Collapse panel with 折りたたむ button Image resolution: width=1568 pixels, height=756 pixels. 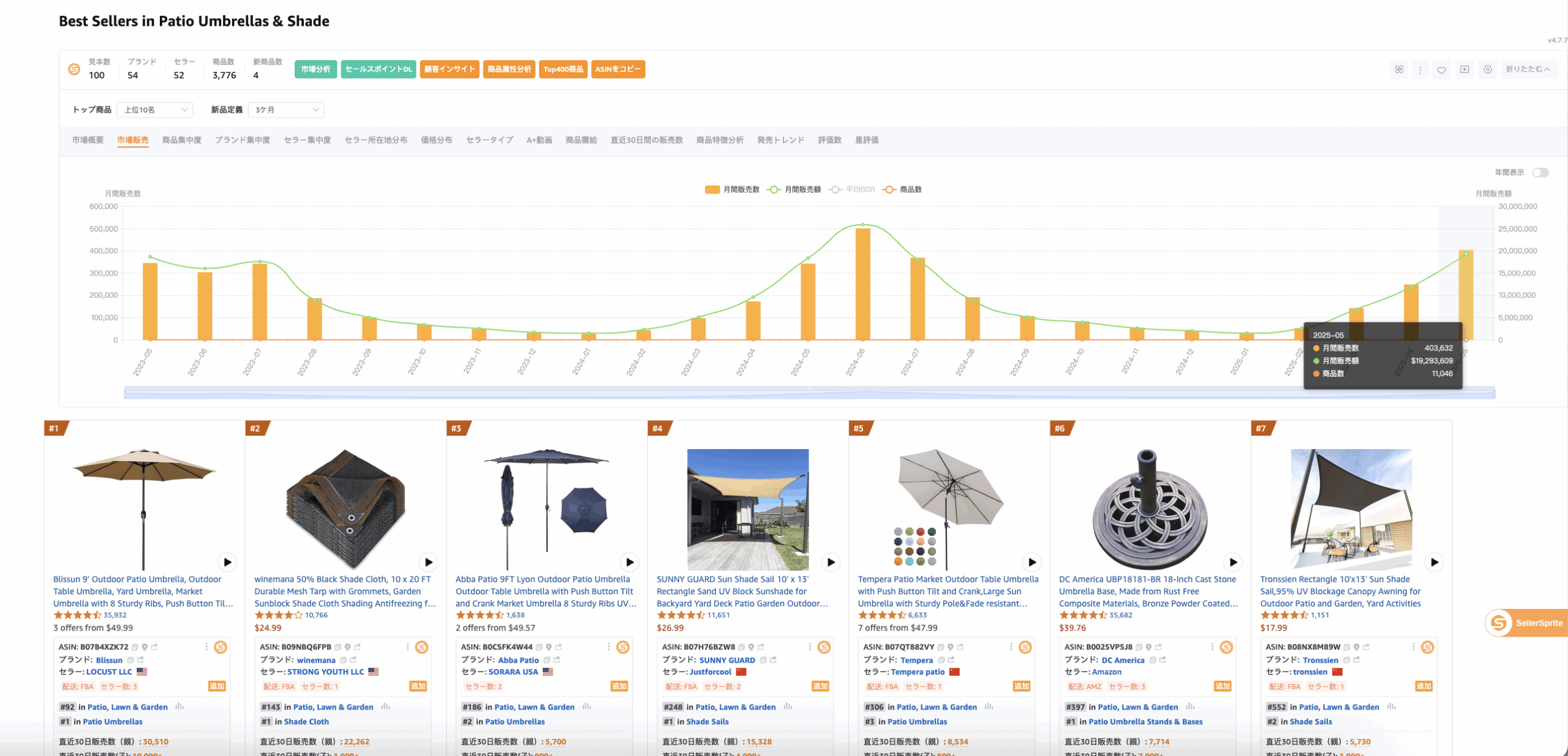[x=1529, y=69]
